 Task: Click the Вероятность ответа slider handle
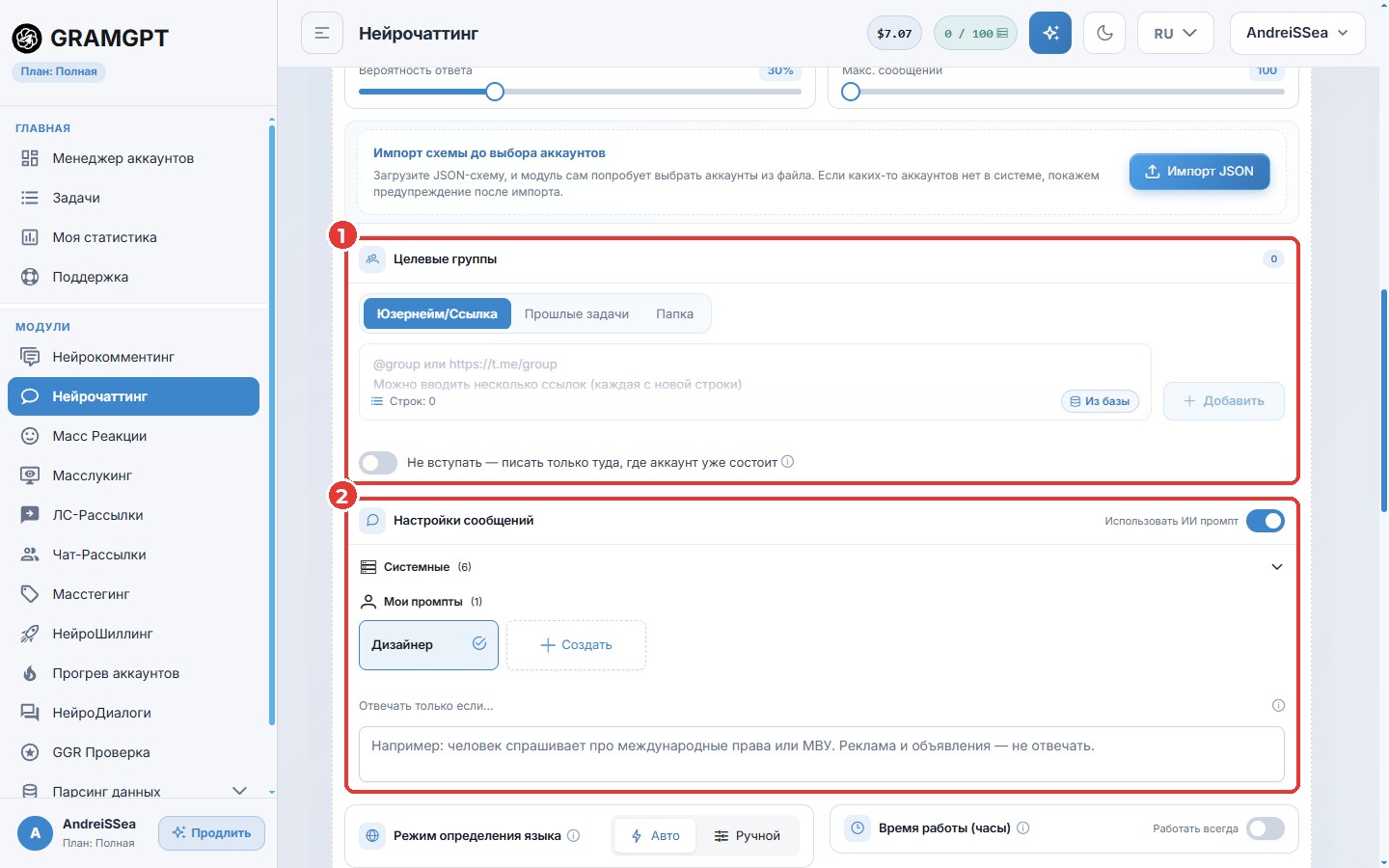click(x=495, y=92)
